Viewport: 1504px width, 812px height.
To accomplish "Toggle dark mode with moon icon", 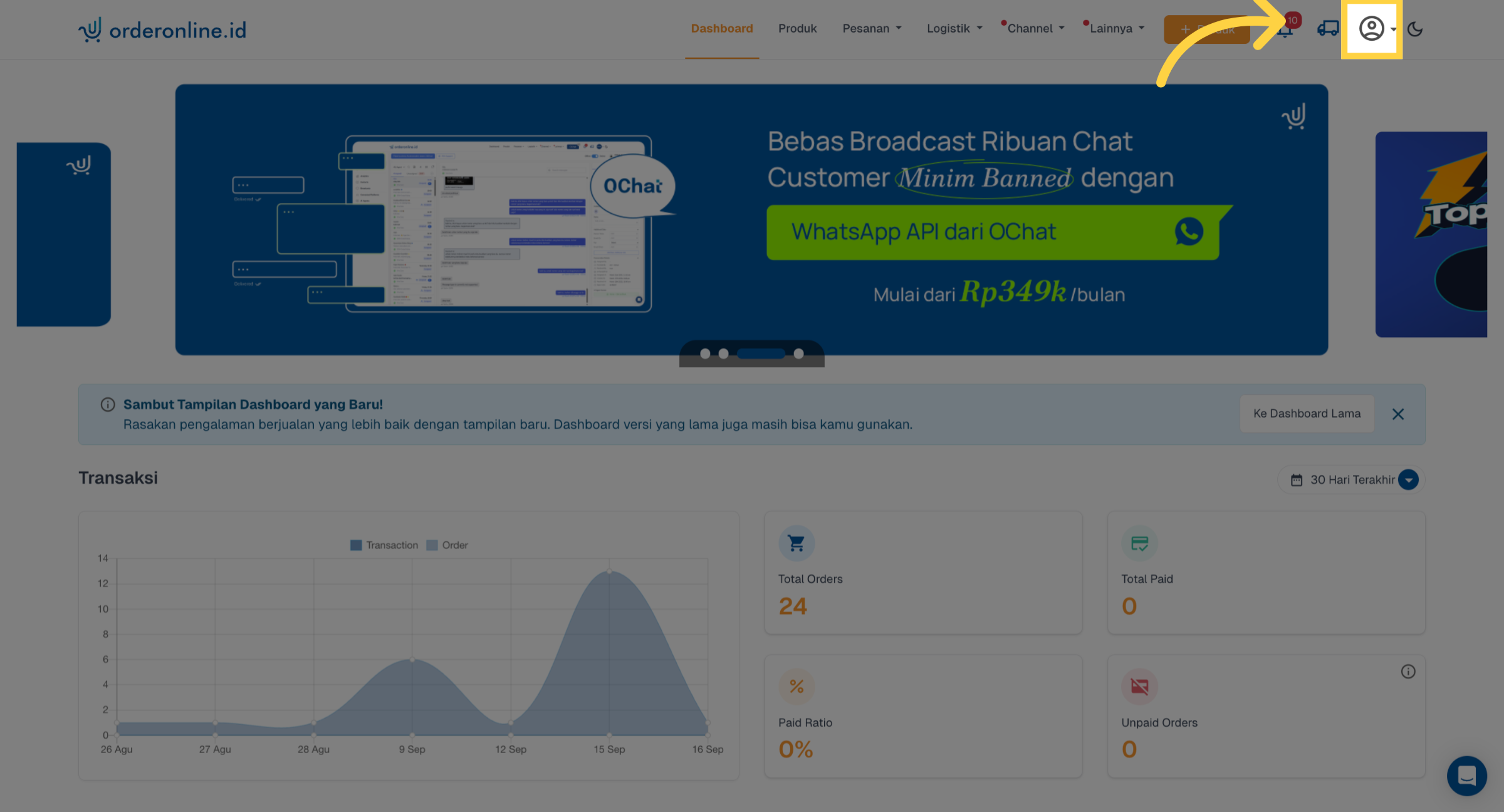I will point(1415,29).
